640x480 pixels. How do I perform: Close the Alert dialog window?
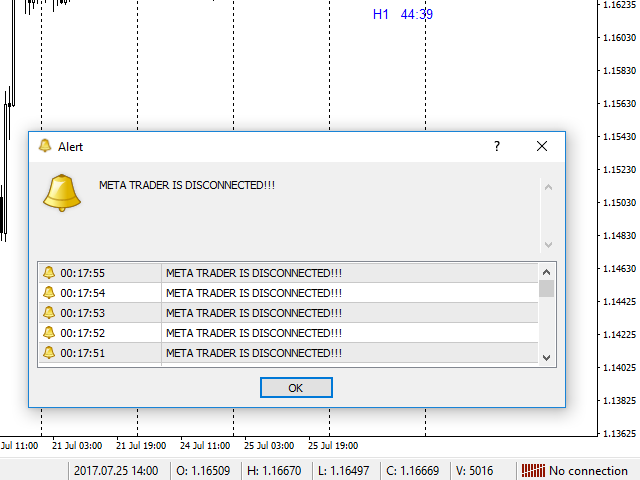point(542,146)
